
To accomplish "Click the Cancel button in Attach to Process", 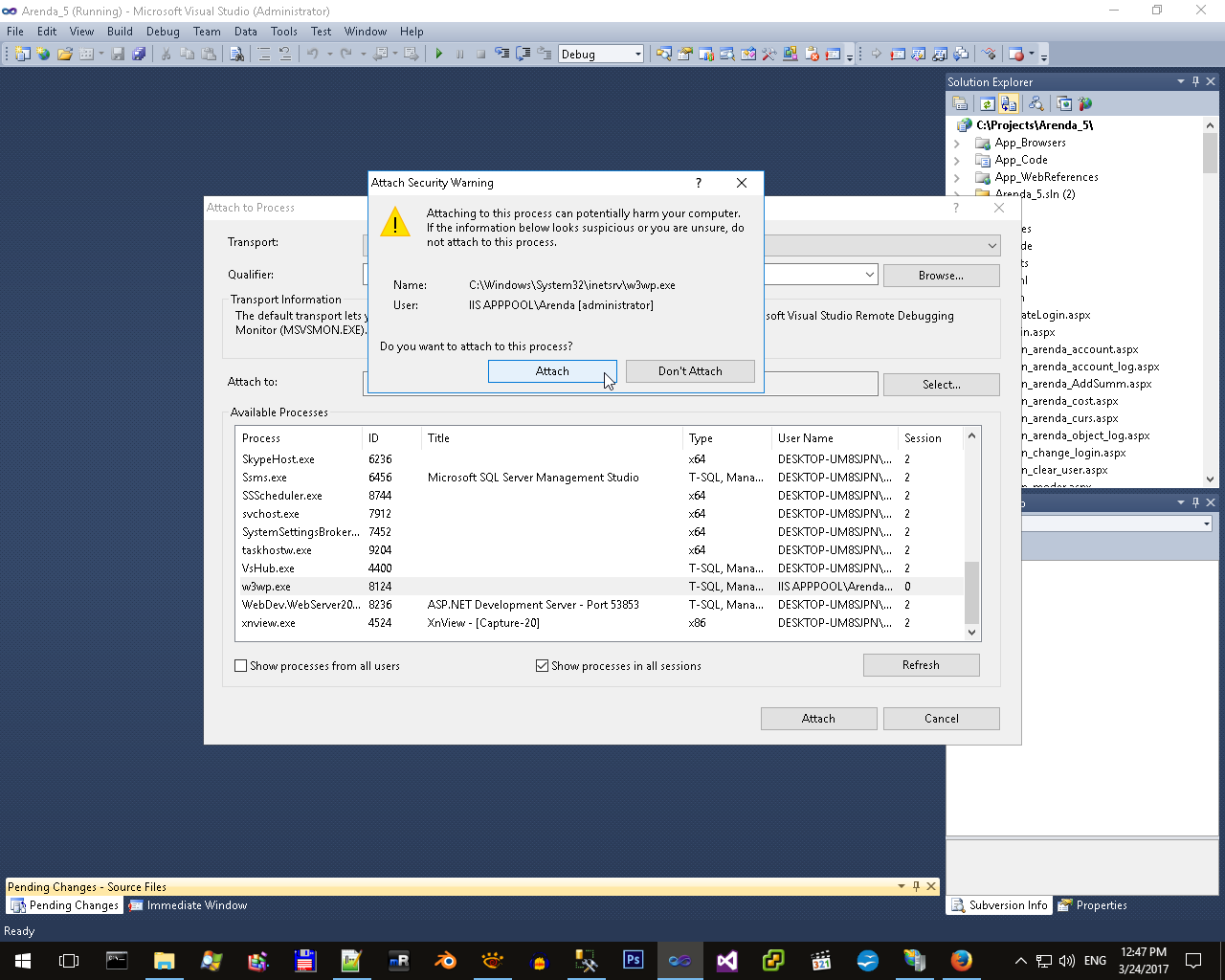I will pos(942,719).
